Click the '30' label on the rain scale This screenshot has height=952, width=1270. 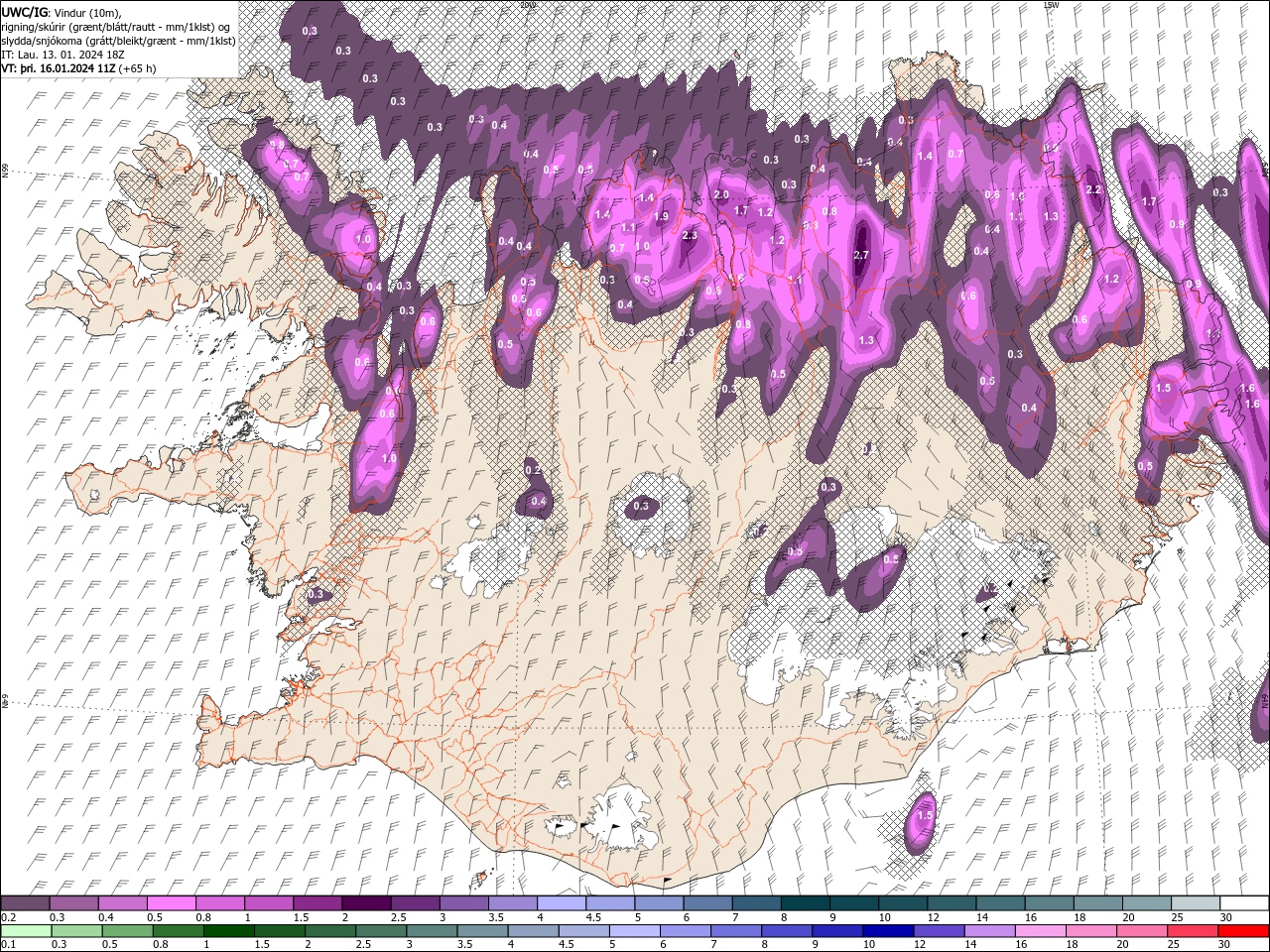coord(1224,944)
